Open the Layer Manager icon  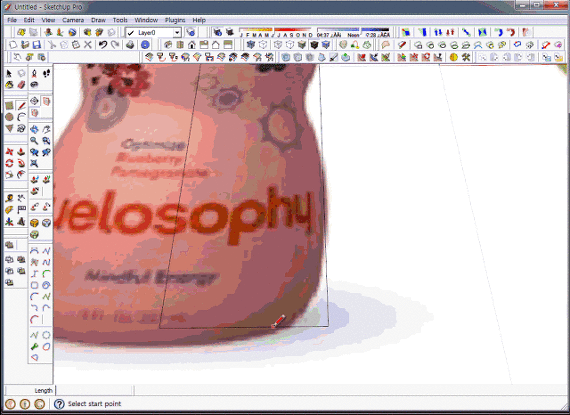pyautogui.click(x=190, y=32)
